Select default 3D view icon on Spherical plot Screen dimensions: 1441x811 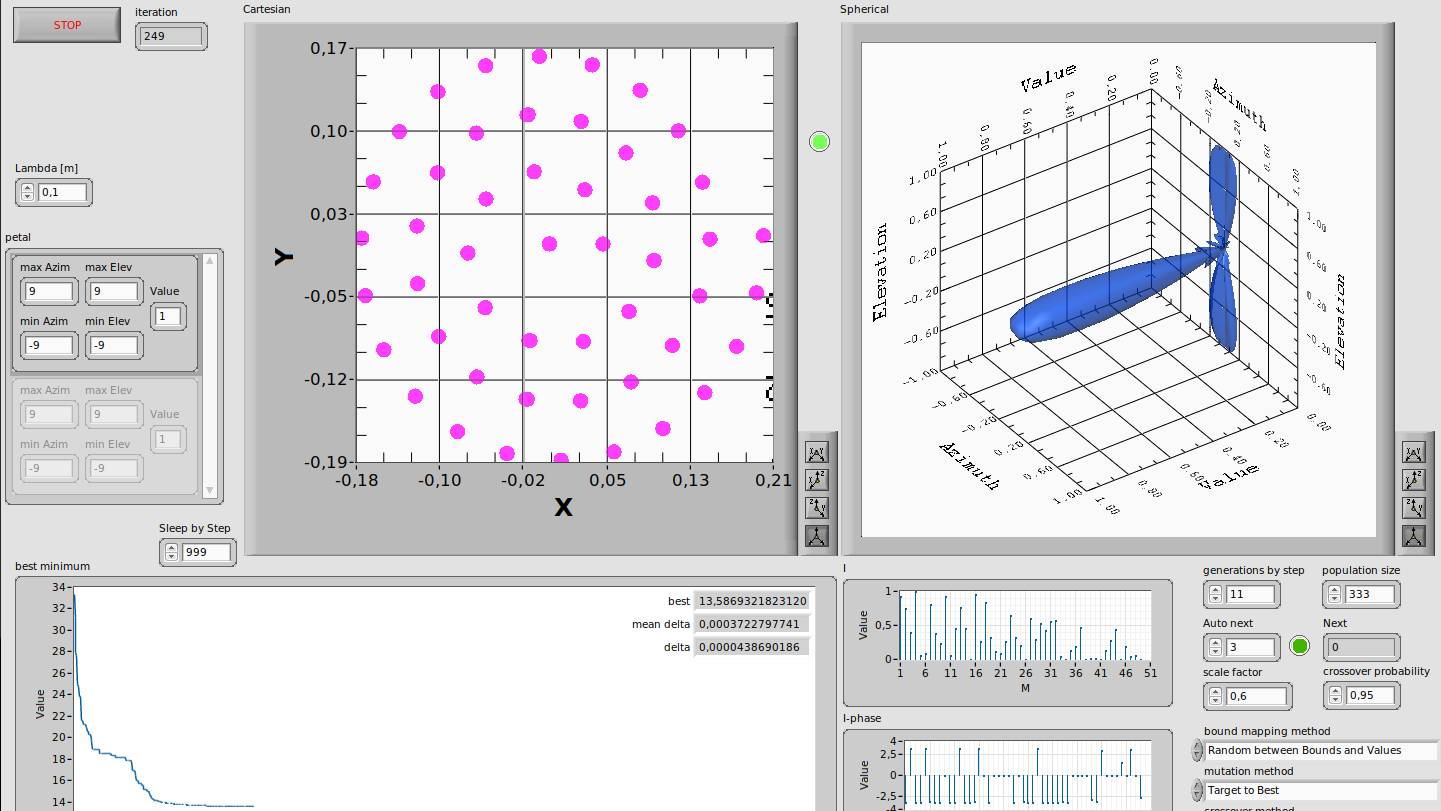(1414, 536)
